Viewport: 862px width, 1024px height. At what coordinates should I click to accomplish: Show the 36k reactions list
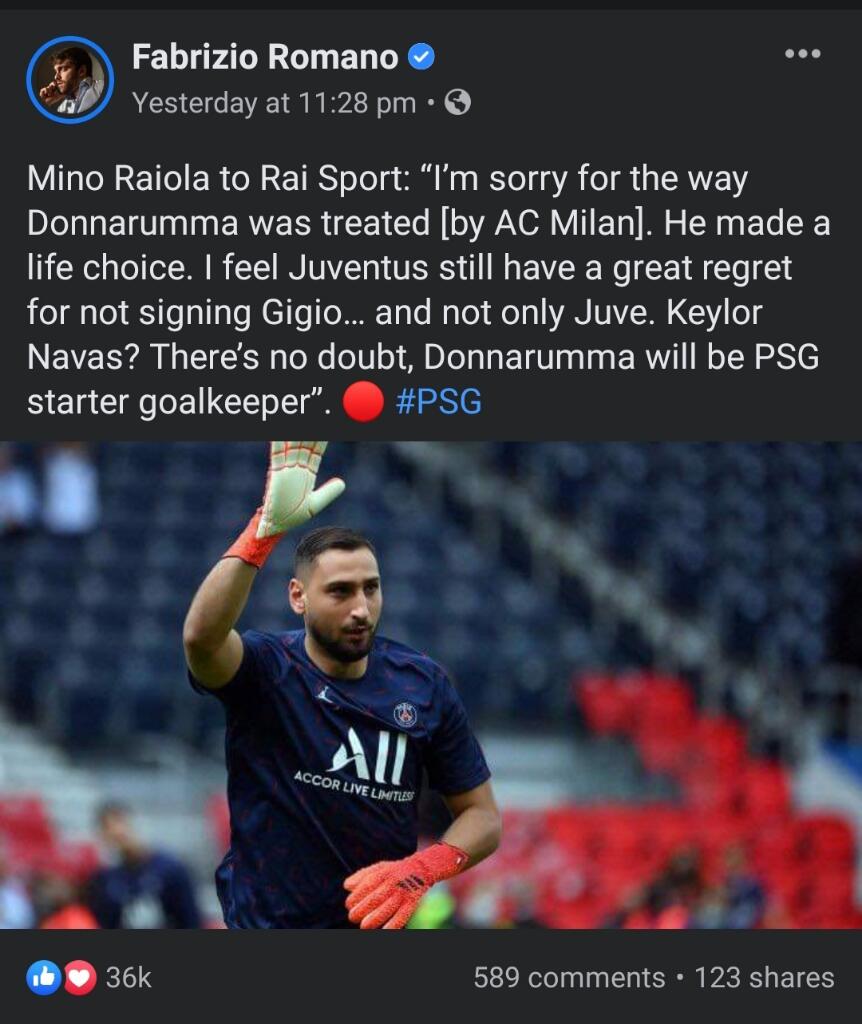click(x=129, y=978)
